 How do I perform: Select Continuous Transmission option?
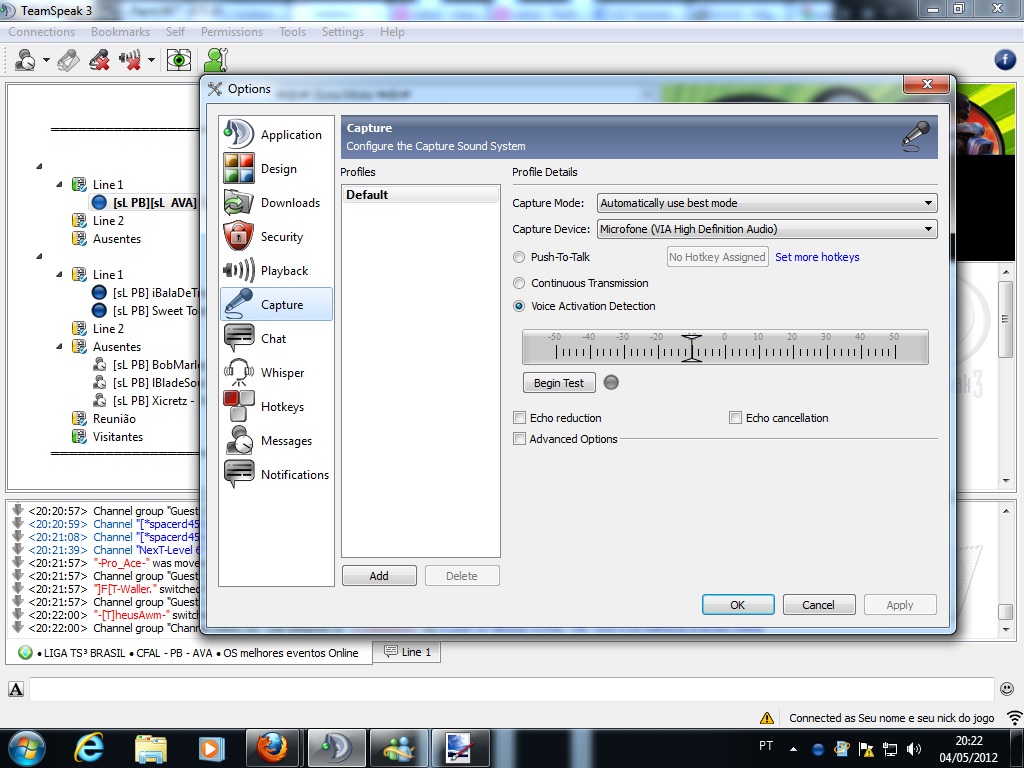click(519, 283)
